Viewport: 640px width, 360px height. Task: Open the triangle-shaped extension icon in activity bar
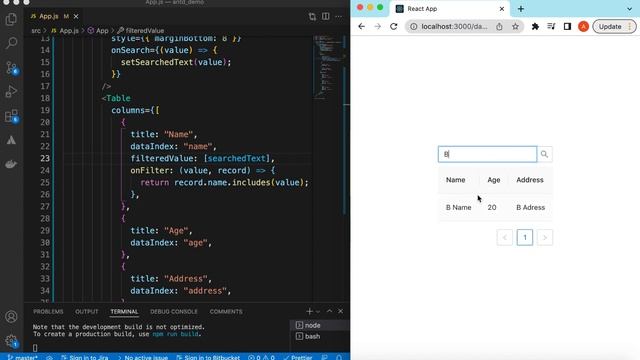pyautogui.click(x=11, y=140)
